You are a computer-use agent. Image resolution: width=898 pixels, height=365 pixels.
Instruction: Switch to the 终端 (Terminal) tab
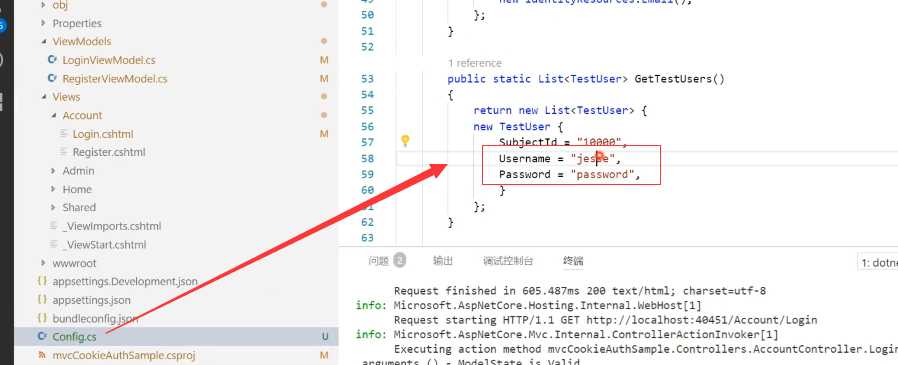(573, 261)
